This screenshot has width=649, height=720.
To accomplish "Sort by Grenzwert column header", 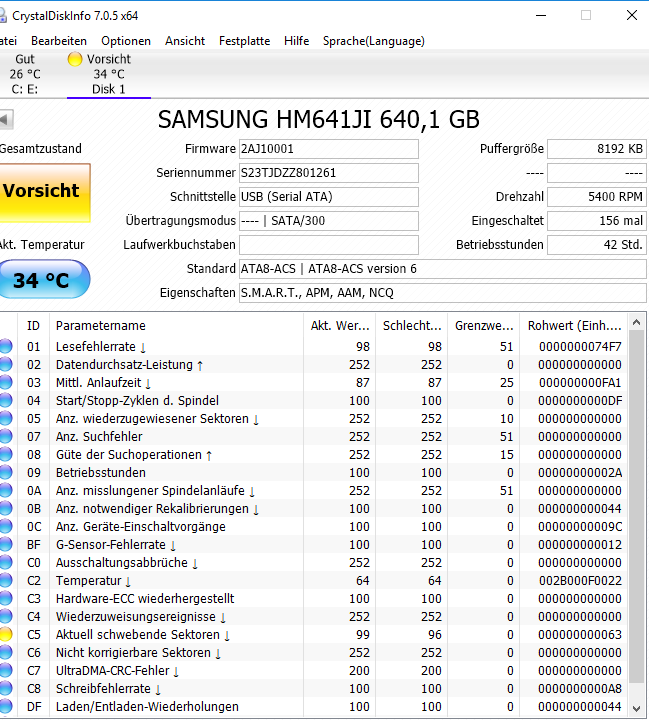I will [x=484, y=326].
